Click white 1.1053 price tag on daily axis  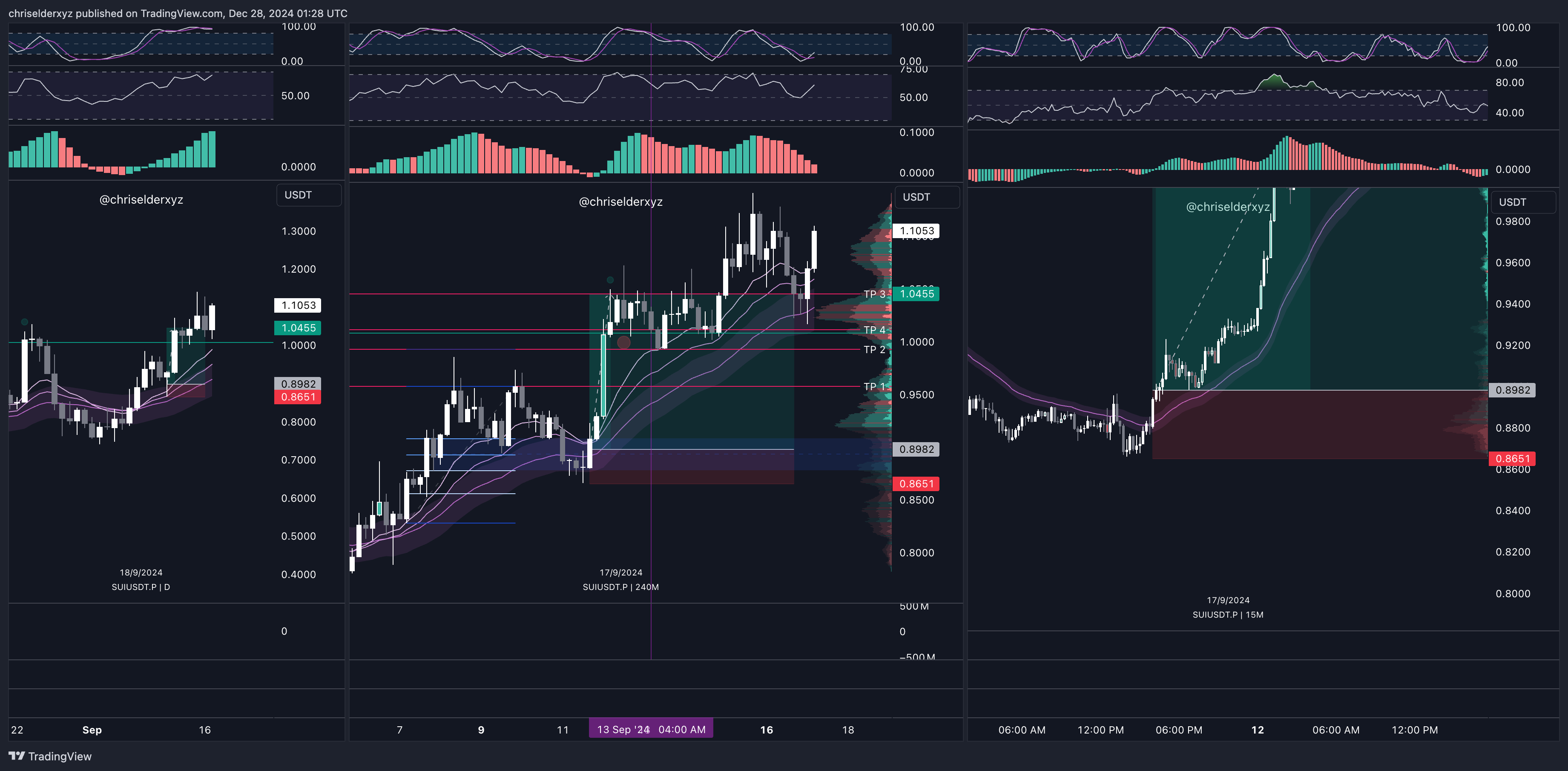pos(298,305)
